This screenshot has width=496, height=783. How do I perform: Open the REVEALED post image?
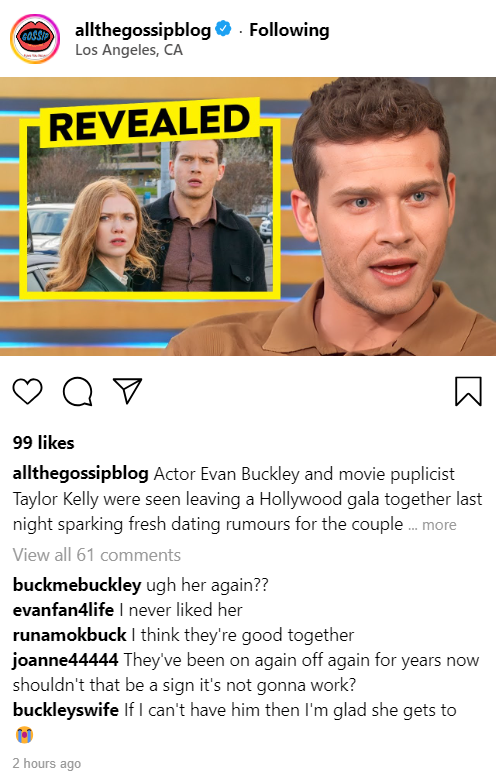coord(248,216)
